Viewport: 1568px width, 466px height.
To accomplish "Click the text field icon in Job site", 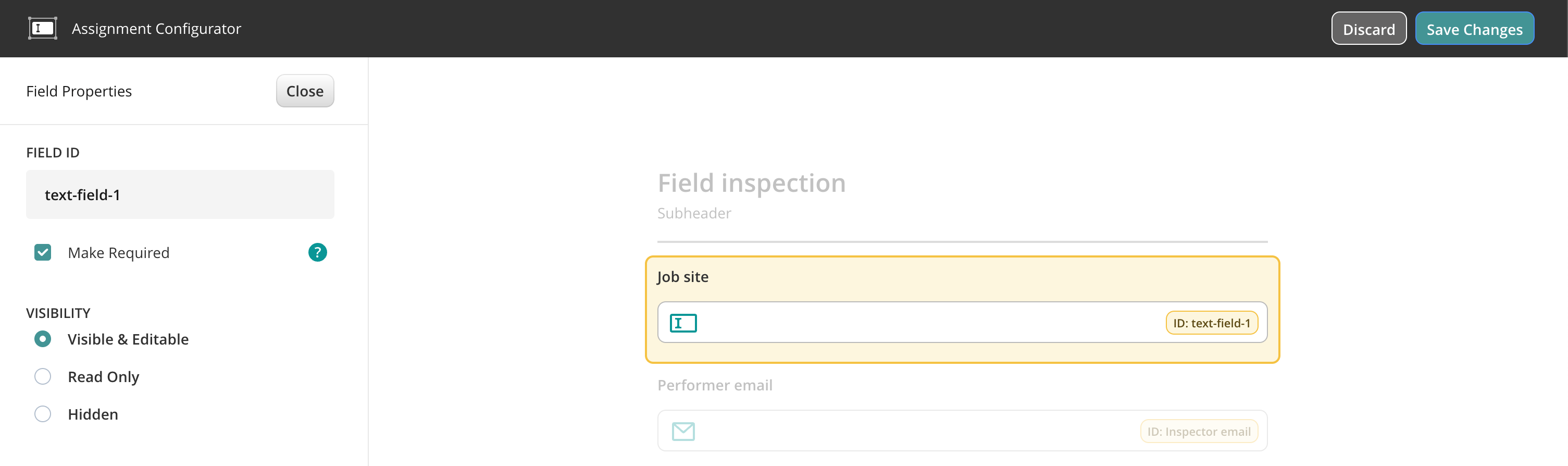I will (x=683, y=323).
